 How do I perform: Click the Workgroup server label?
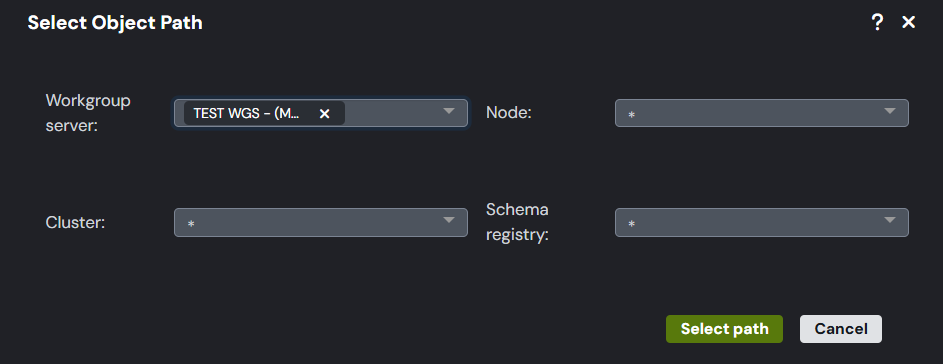point(88,114)
